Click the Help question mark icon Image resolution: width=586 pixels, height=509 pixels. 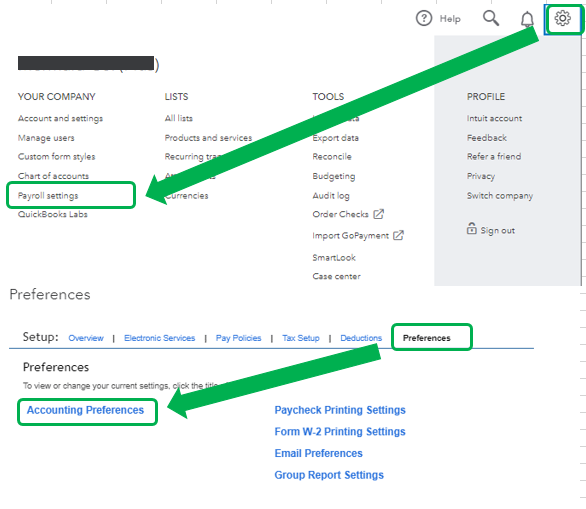424,18
